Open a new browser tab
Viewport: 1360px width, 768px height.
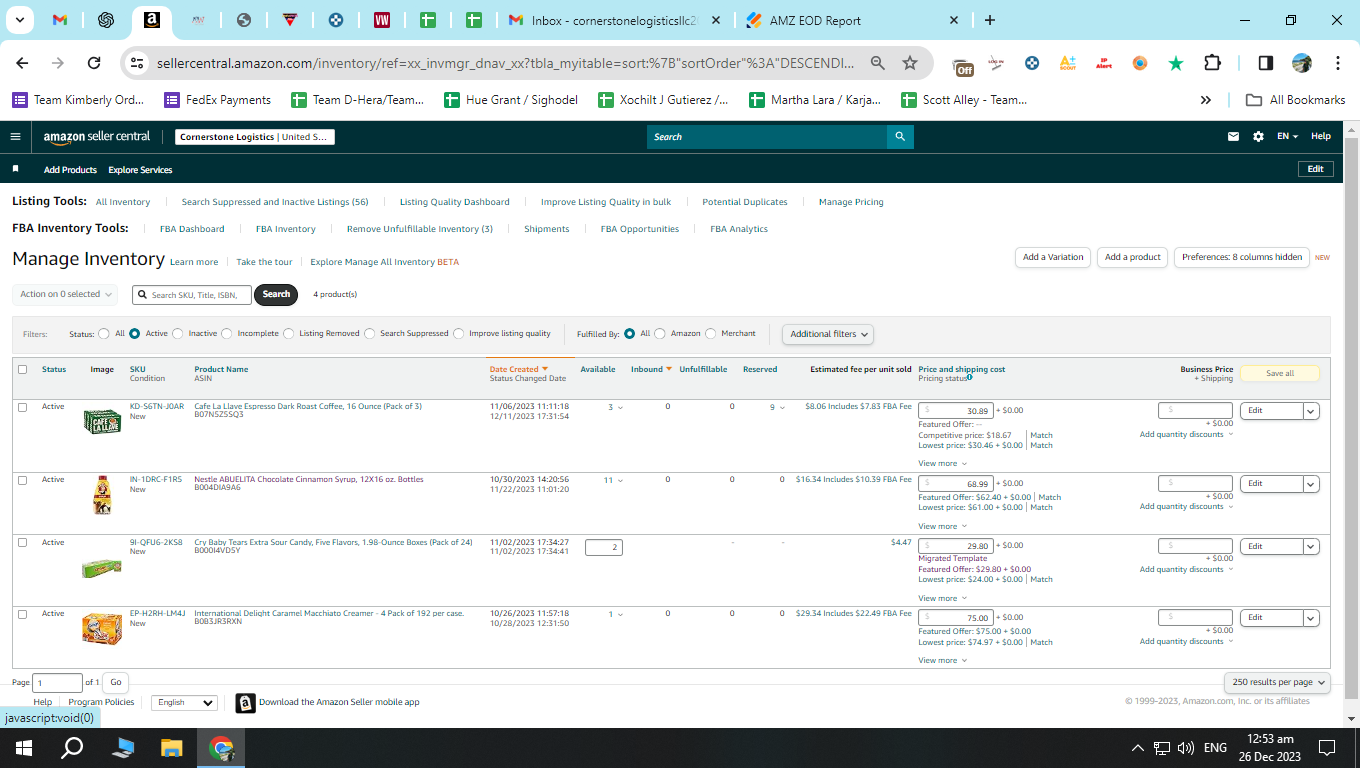coord(989,20)
